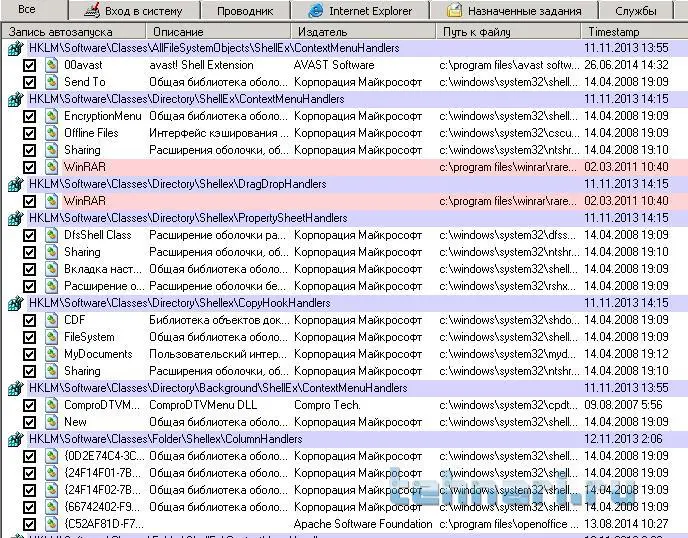Select the Directory\Shellex\CopyHookHandlers key row
This screenshot has width=688, height=538.
click(344, 304)
